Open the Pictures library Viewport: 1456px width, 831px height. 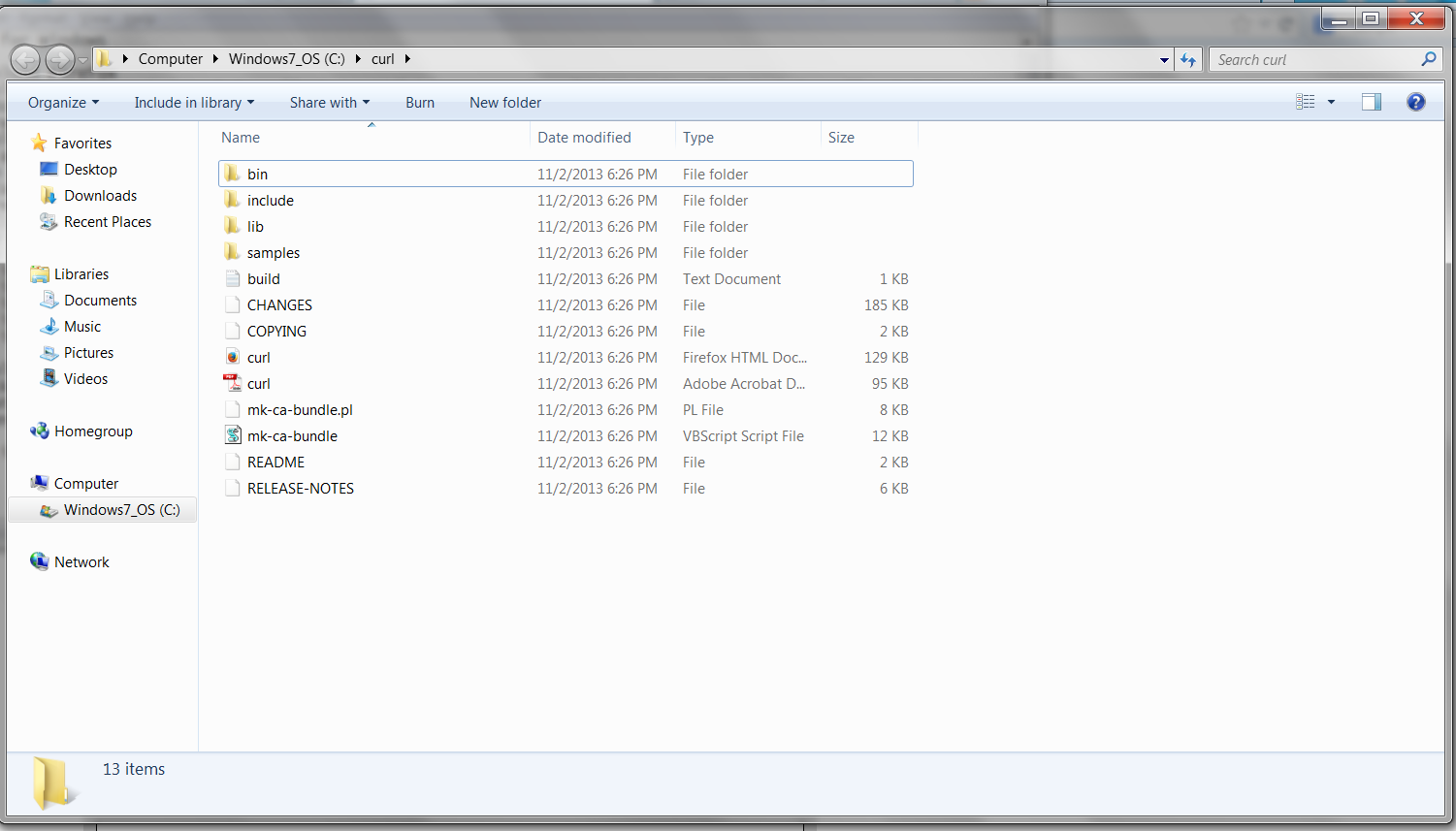[88, 352]
